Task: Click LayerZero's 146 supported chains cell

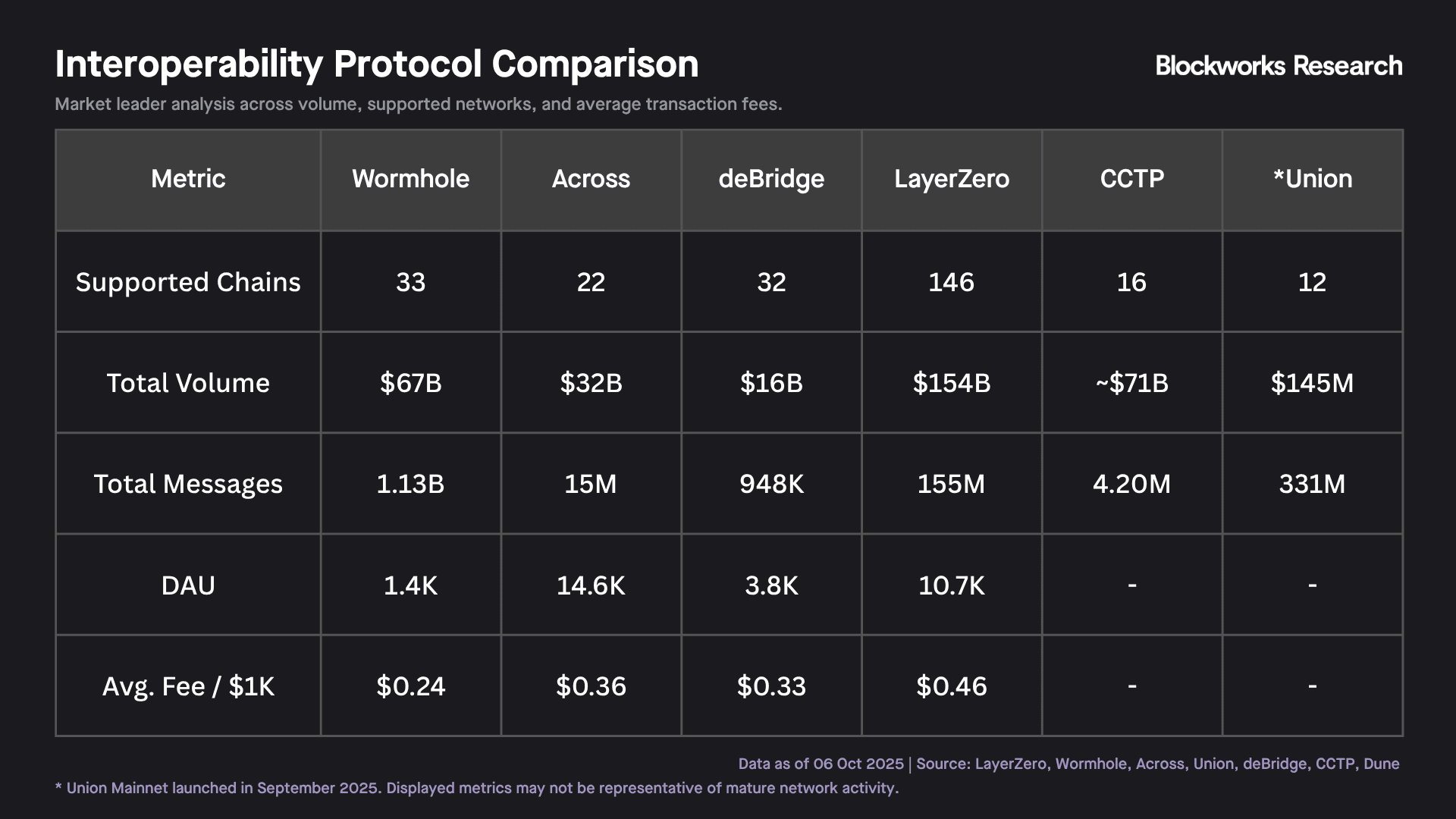Action: [x=952, y=282]
